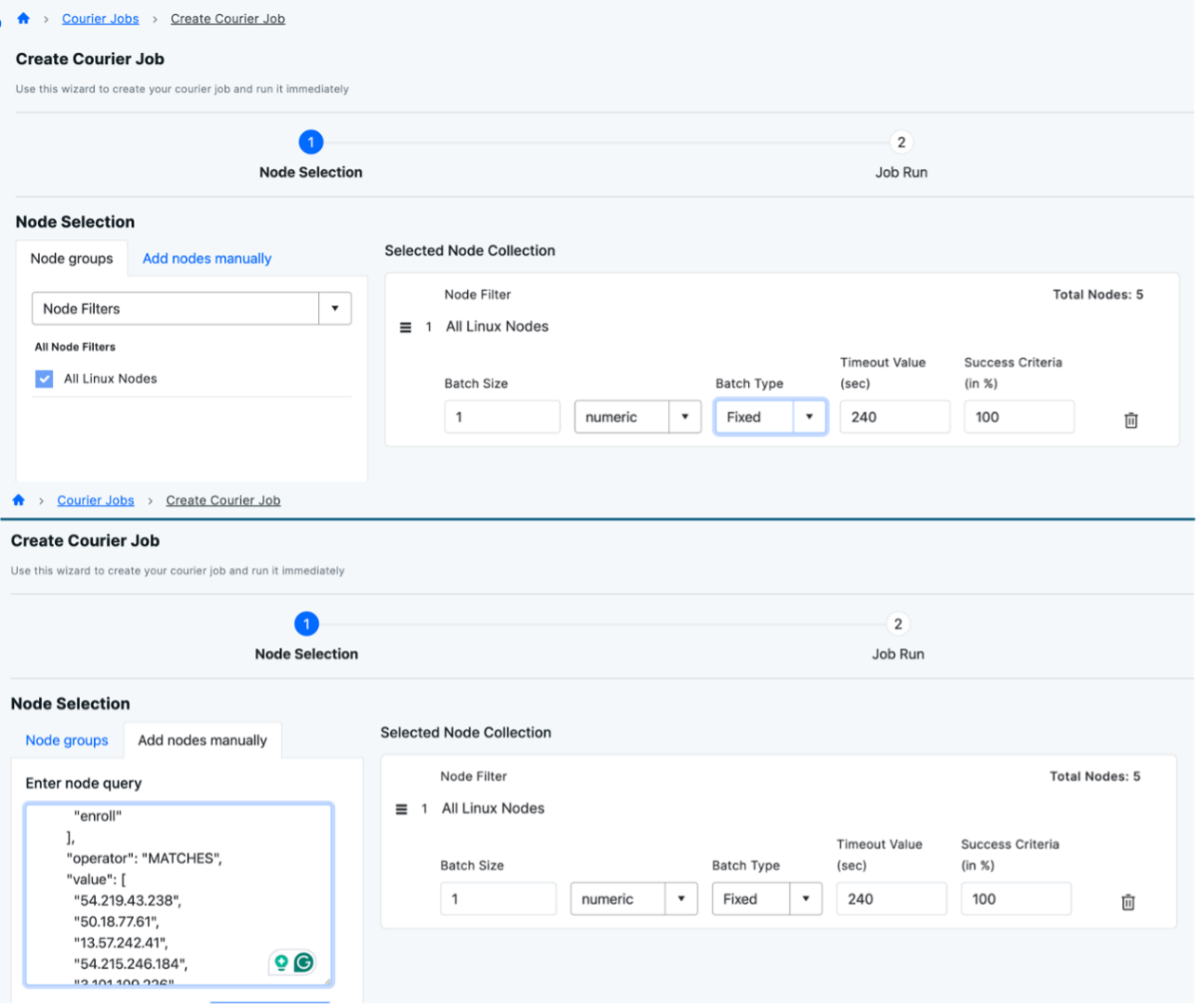Click the green Grammarly G icon

[303, 962]
